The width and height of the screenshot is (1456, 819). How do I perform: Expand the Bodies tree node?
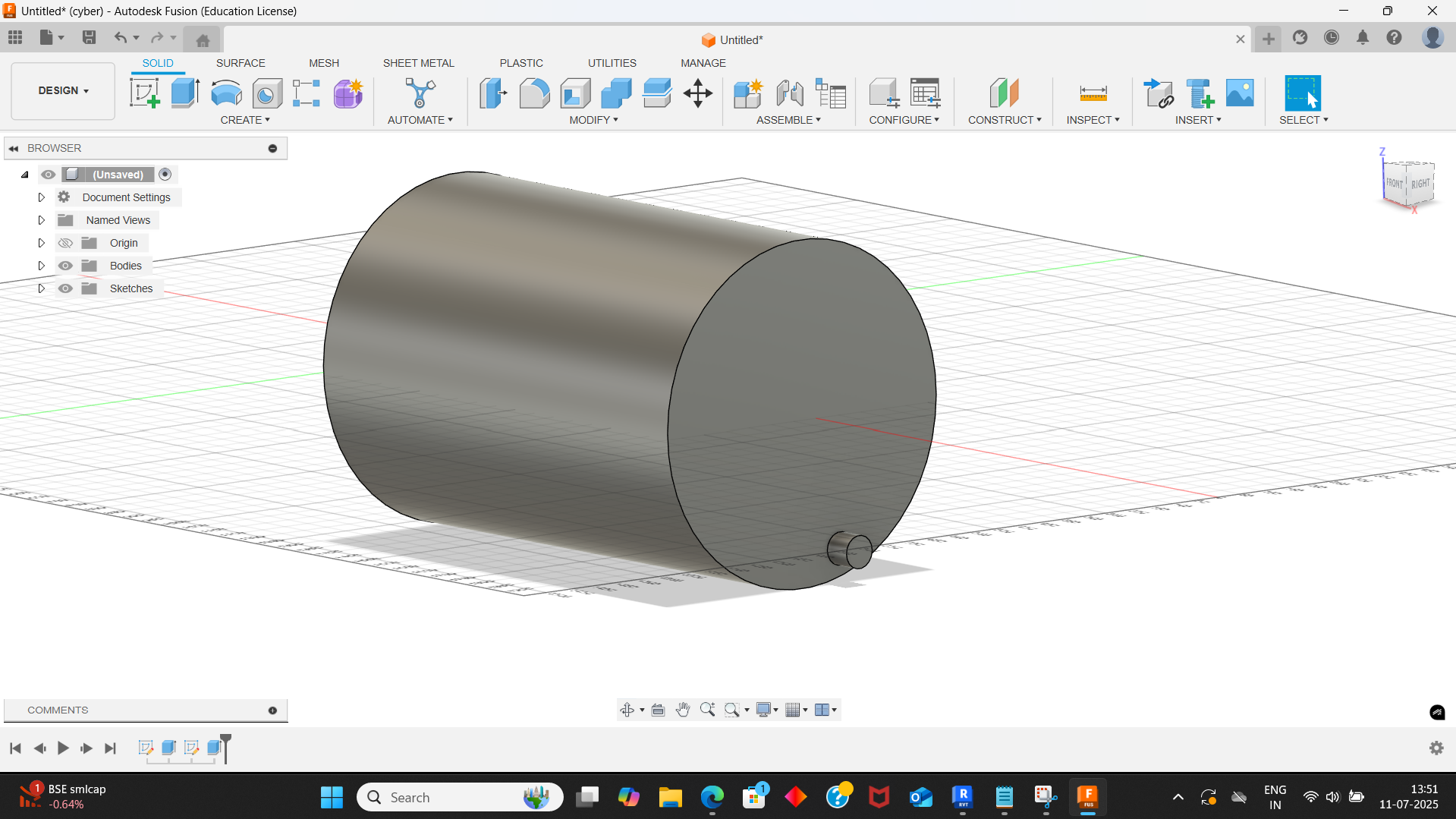[x=42, y=266]
